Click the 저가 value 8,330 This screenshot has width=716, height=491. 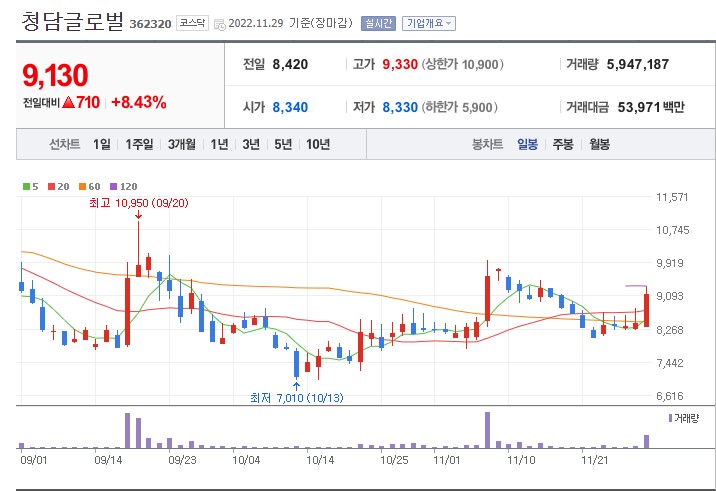click(x=400, y=107)
